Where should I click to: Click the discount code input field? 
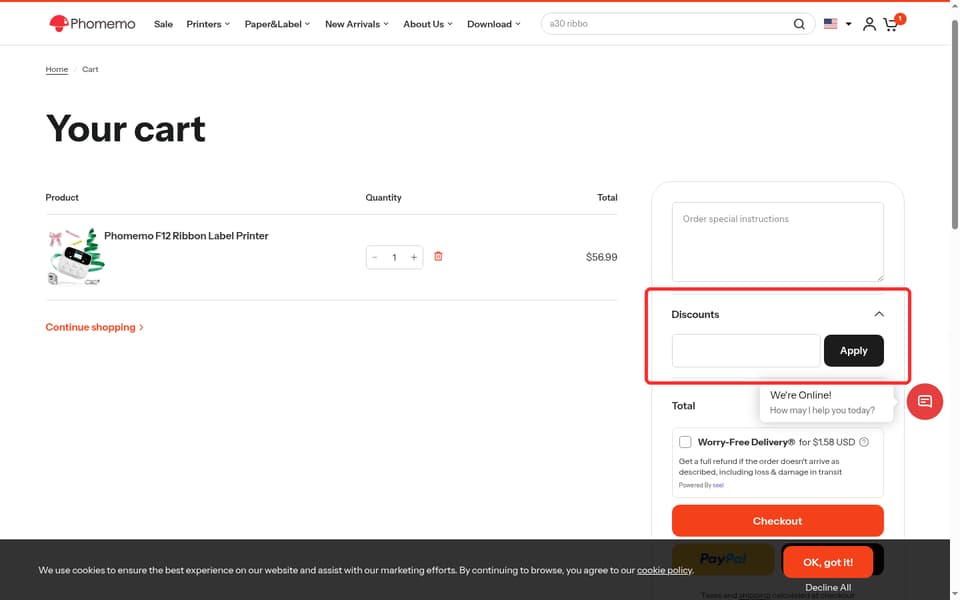point(746,351)
